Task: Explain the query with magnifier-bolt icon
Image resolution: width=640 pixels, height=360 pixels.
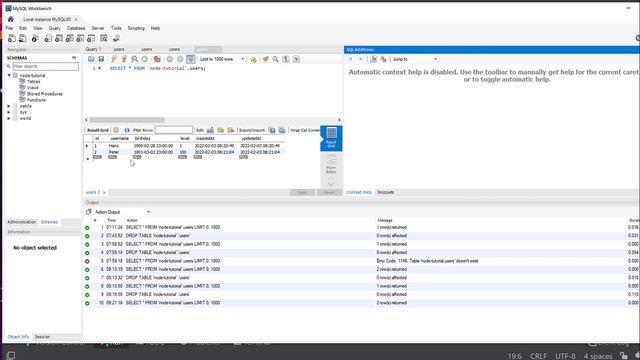Action: tap(134, 59)
